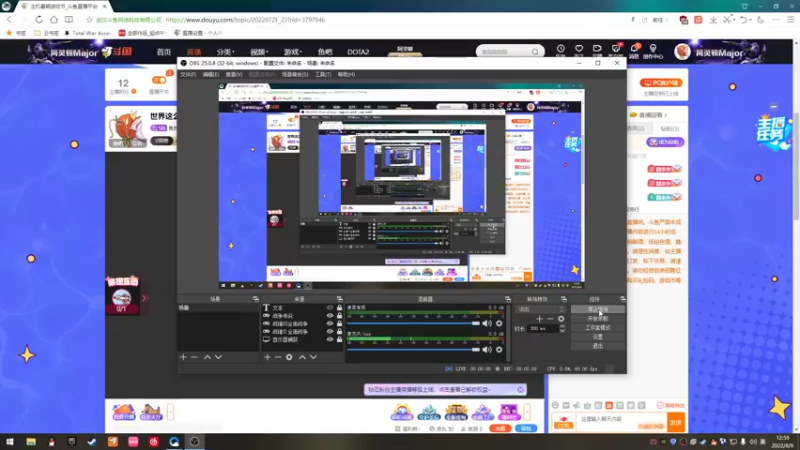
Task: Open Steam from the Windows taskbar
Action: pos(92,442)
